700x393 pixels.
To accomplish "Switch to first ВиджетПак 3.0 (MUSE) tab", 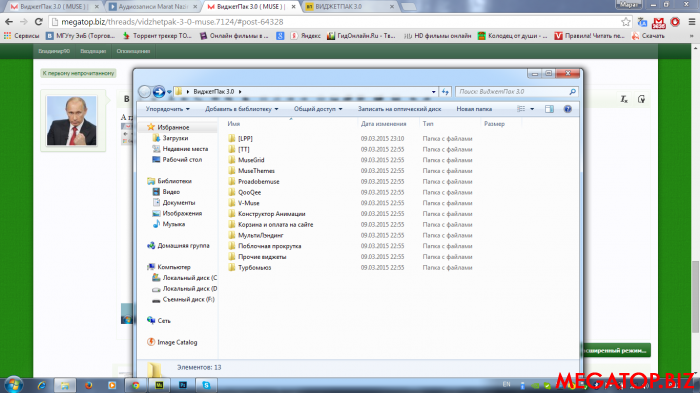I will [54, 7].
